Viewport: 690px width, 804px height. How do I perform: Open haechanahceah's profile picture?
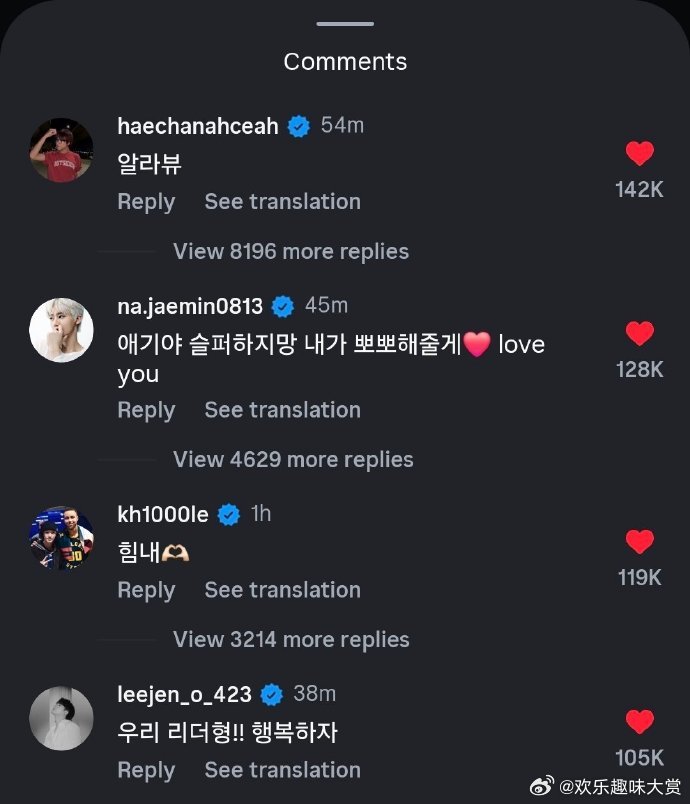[62, 150]
